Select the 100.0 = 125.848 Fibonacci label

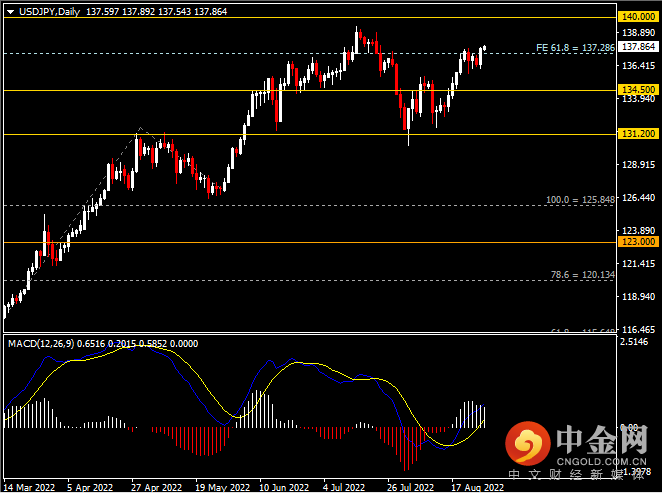pos(580,200)
